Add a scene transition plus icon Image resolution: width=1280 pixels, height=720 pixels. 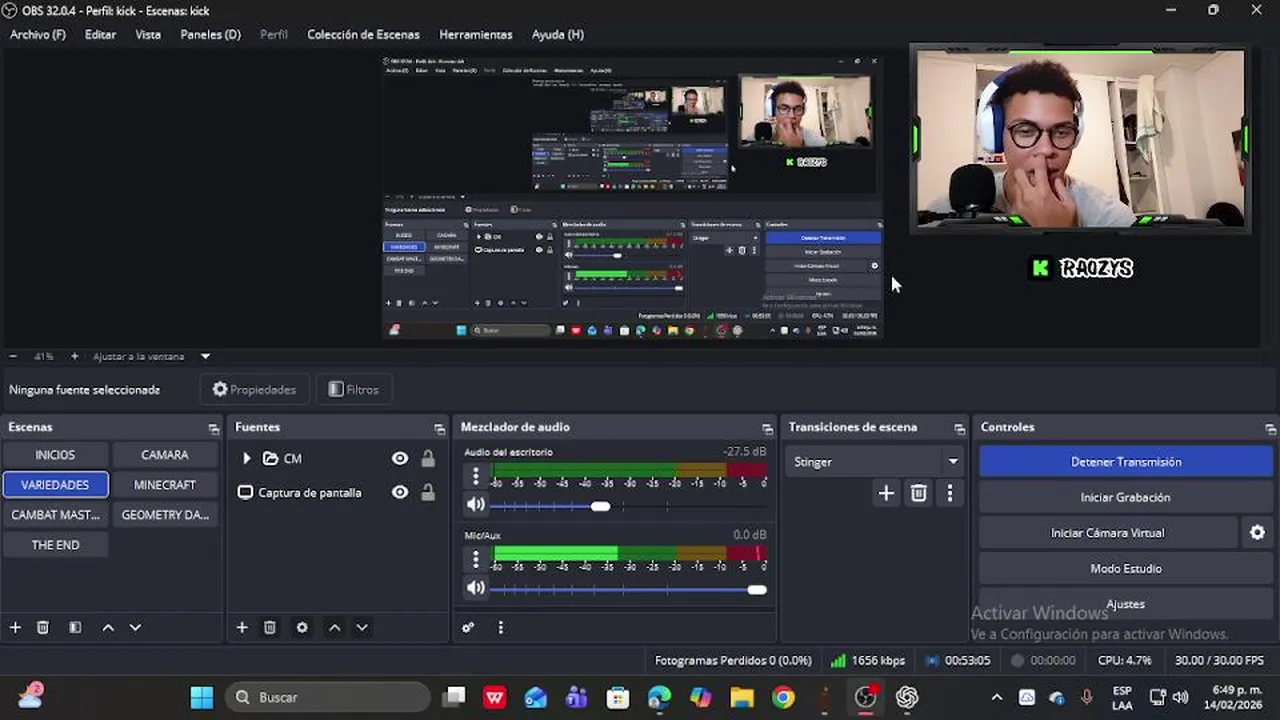pyautogui.click(x=886, y=493)
